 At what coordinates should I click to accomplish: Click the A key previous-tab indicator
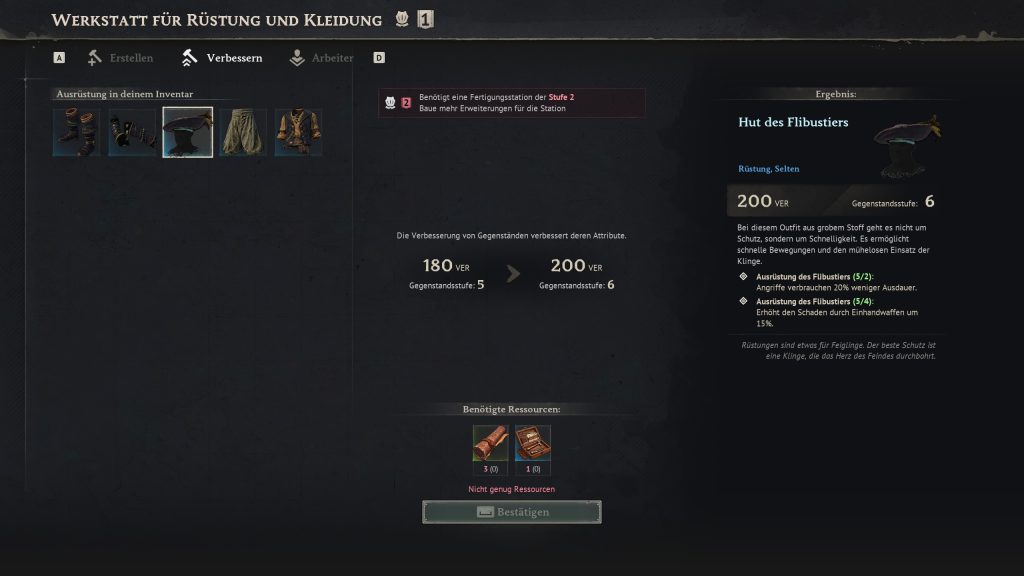59,58
